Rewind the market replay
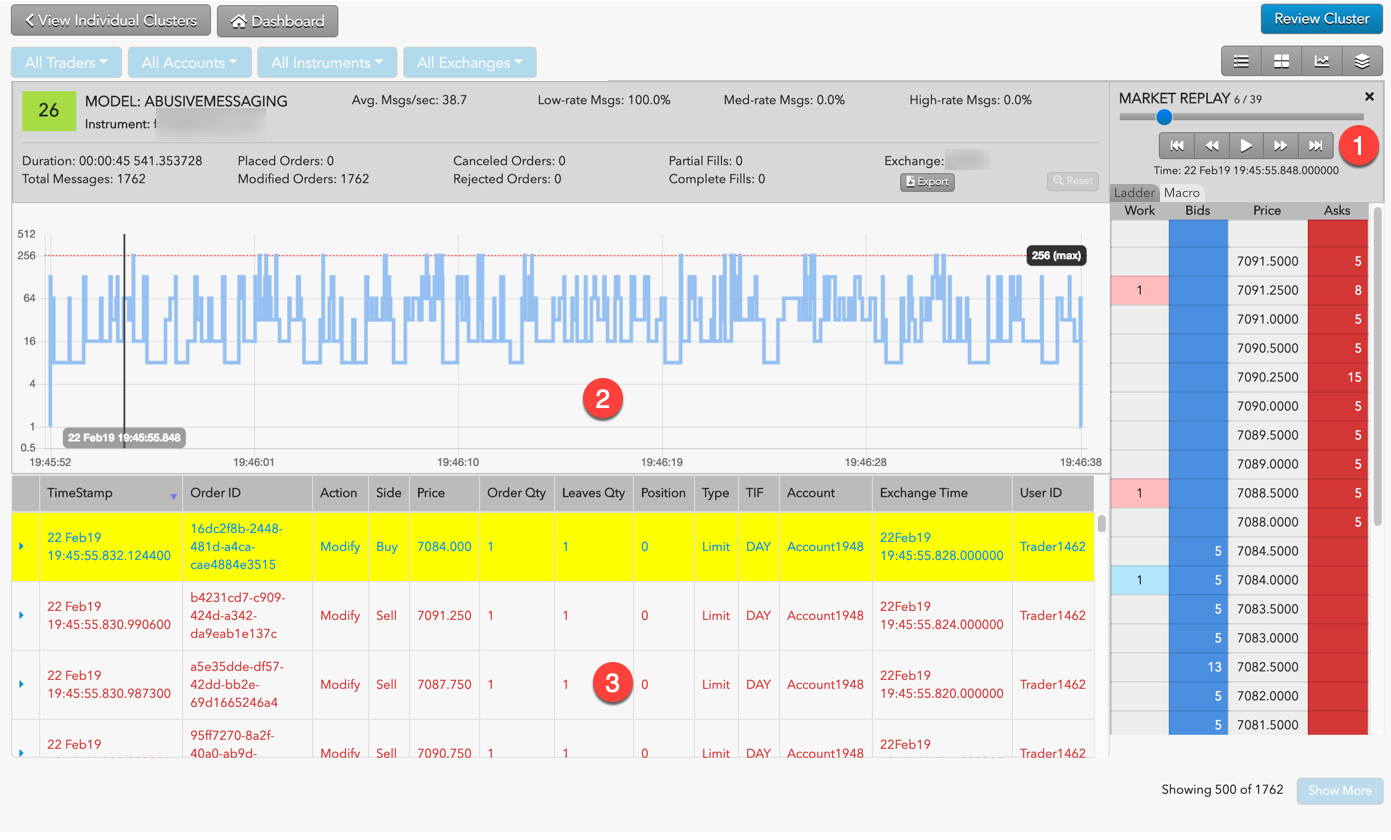This screenshot has height=840, width=1391. [1211, 145]
